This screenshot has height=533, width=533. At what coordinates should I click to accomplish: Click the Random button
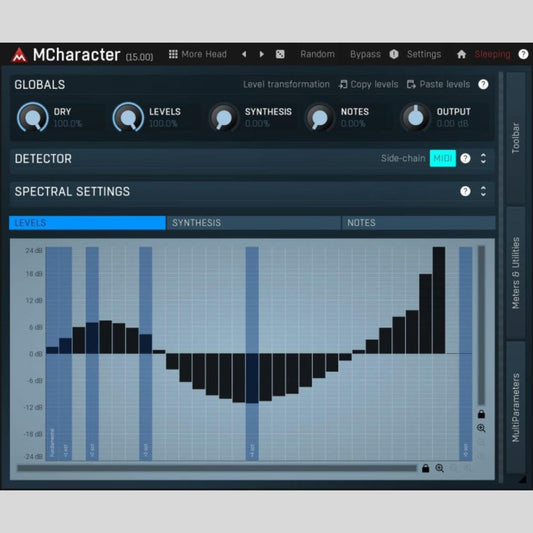(x=317, y=54)
